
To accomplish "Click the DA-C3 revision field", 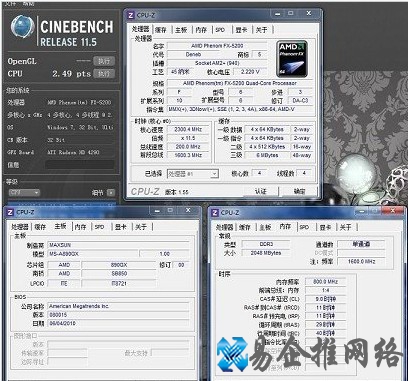I will 300,100.
